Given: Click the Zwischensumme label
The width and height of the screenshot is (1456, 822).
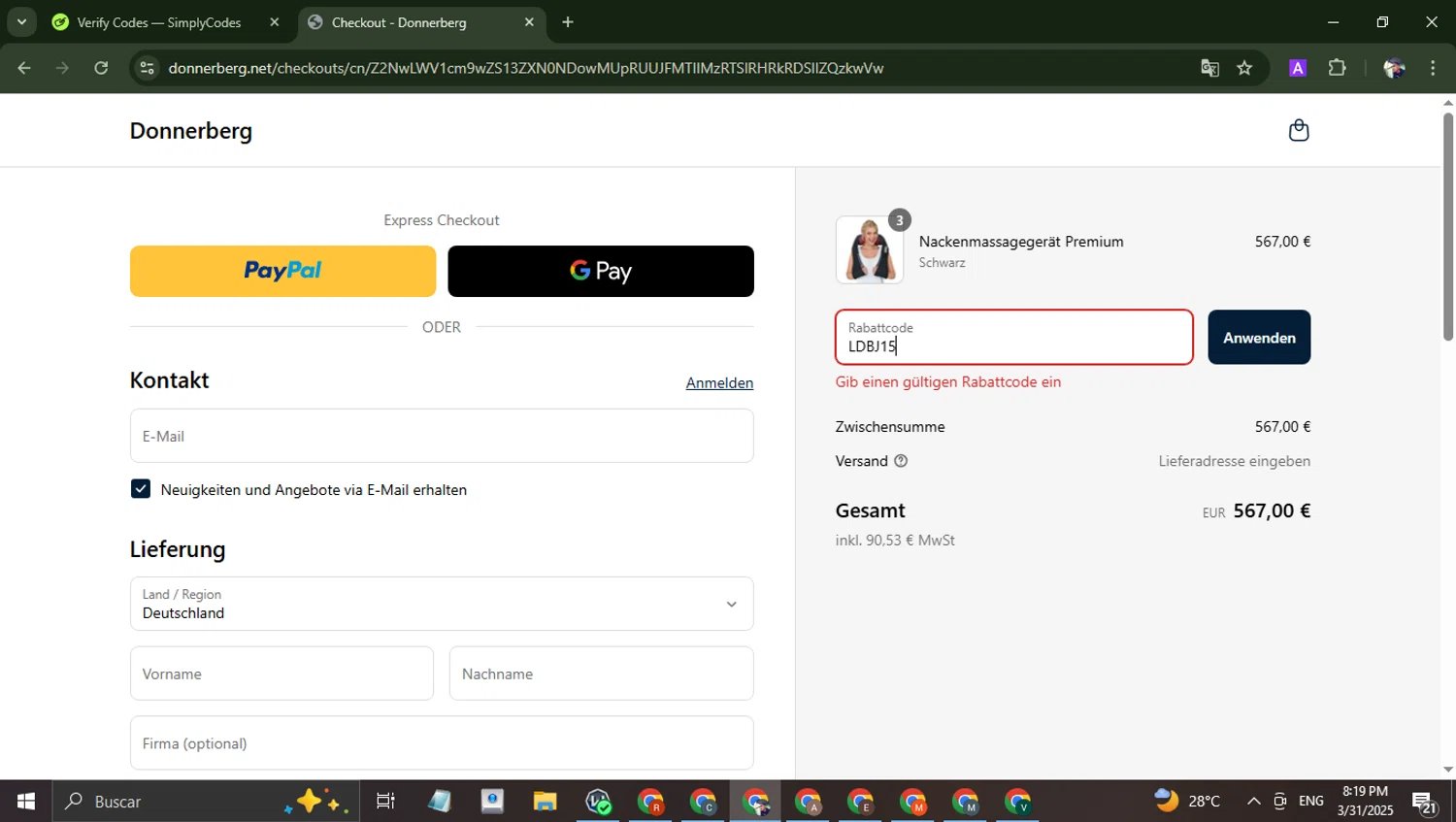Looking at the screenshot, I should (x=890, y=426).
